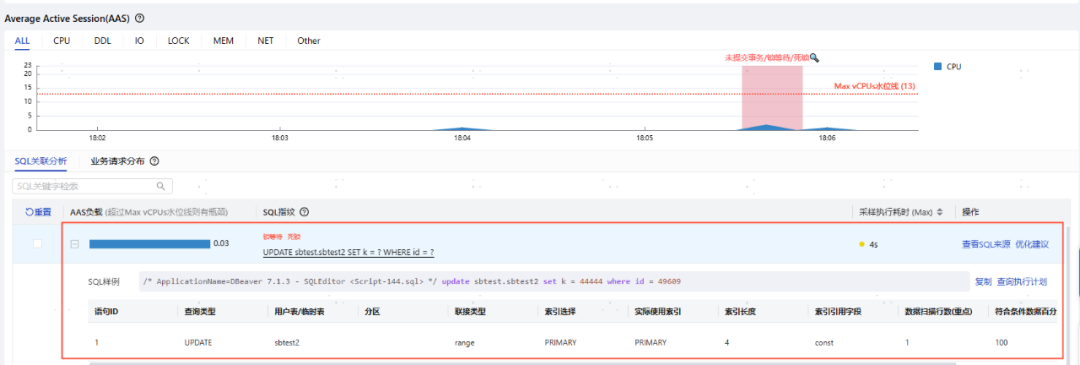Click the SQL sample code text
The width and height of the screenshot is (1080, 365).
pos(412,282)
